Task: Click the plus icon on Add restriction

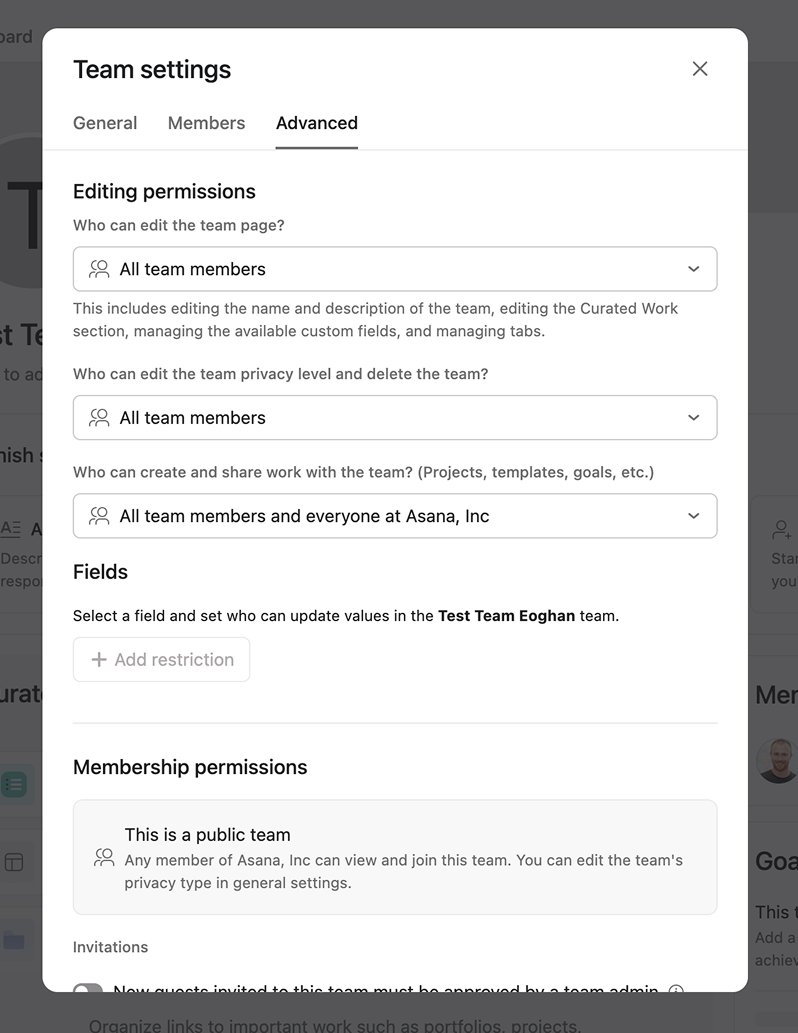Action: tap(99, 659)
